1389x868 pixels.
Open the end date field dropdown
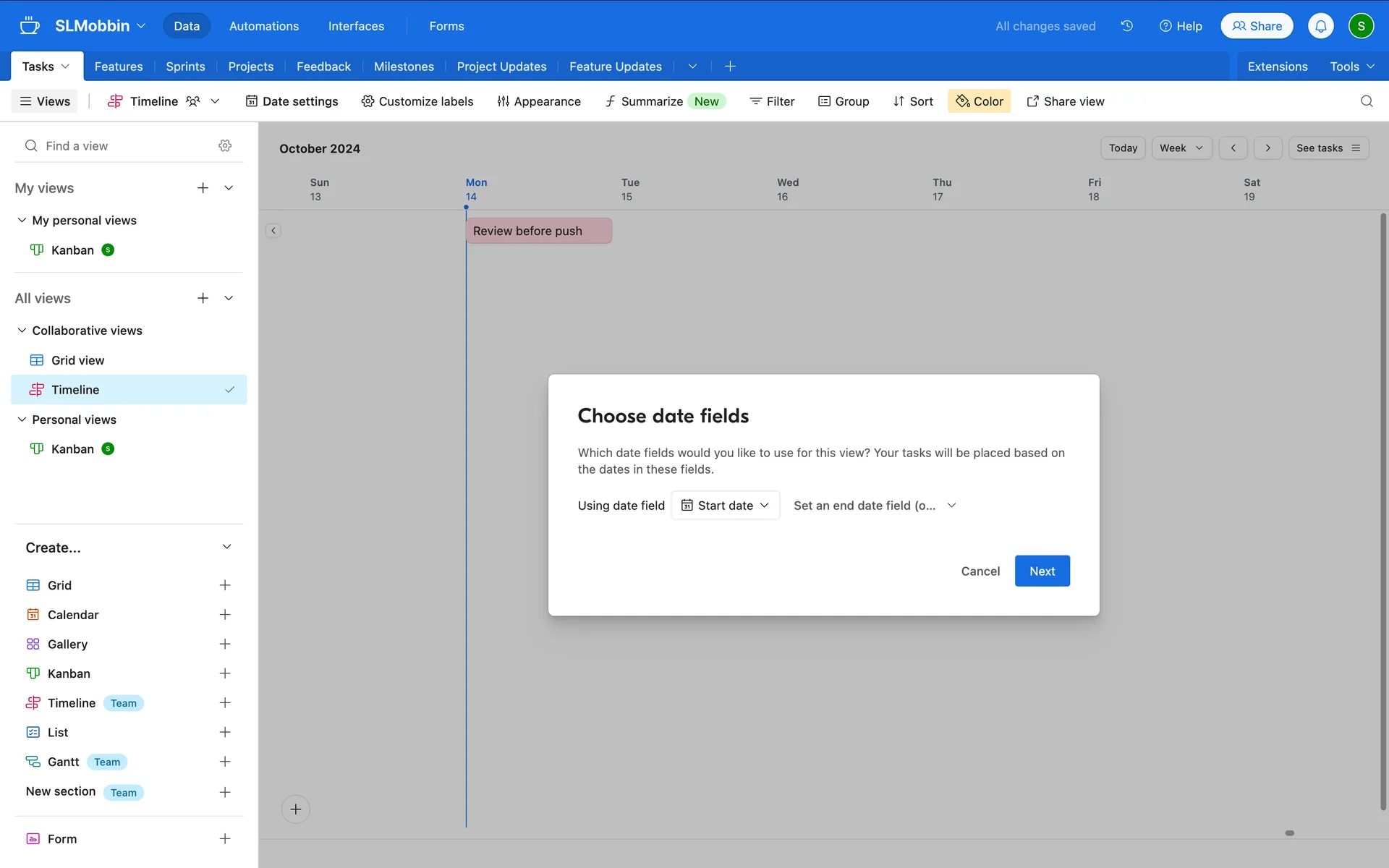[875, 506]
